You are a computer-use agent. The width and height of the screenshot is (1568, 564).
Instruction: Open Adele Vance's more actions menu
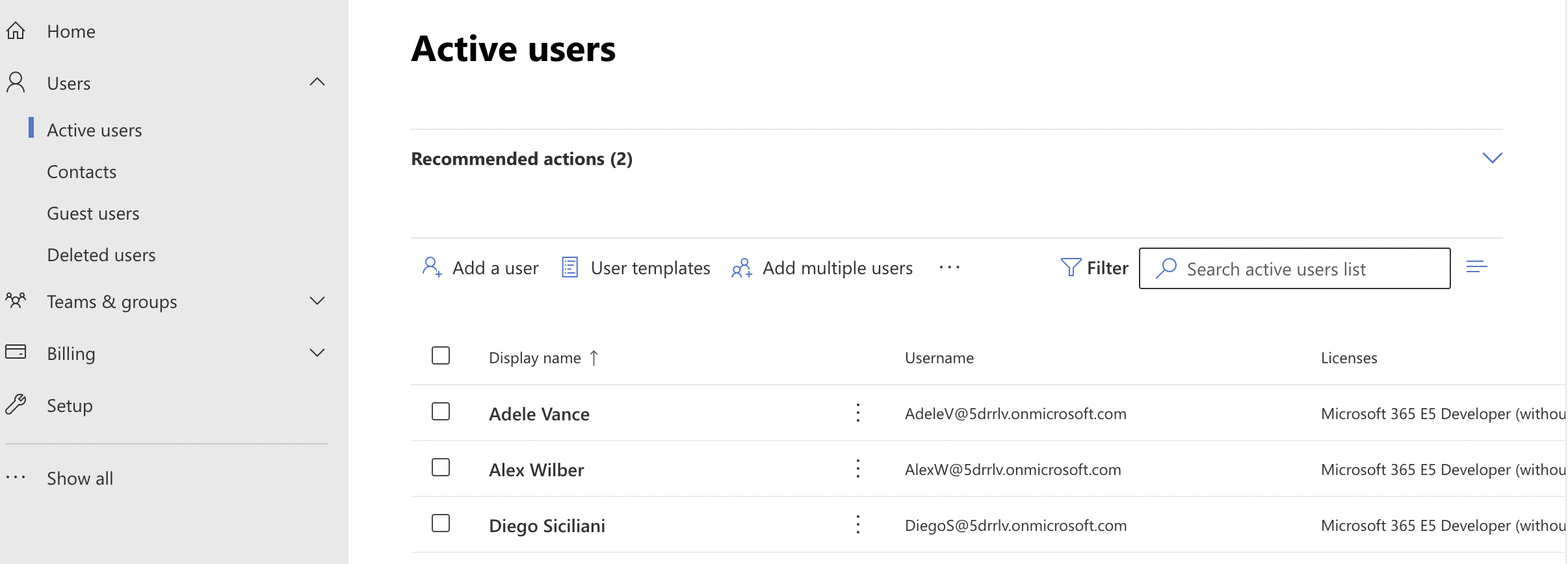858,413
